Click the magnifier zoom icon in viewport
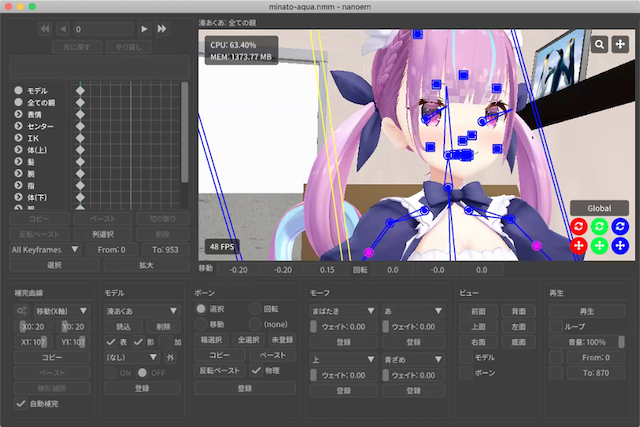This screenshot has height=427, width=640. (599, 44)
